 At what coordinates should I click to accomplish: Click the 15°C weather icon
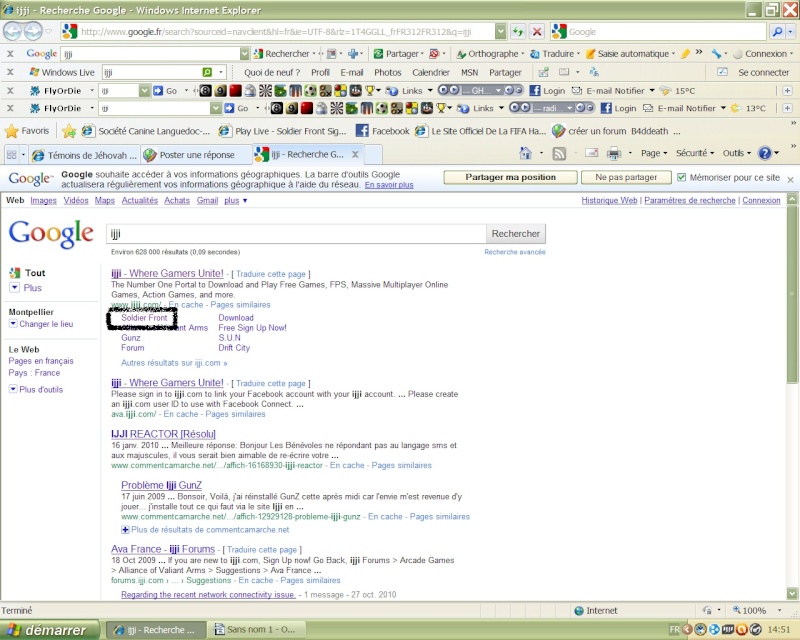pyautogui.click(x=665, y=90)
